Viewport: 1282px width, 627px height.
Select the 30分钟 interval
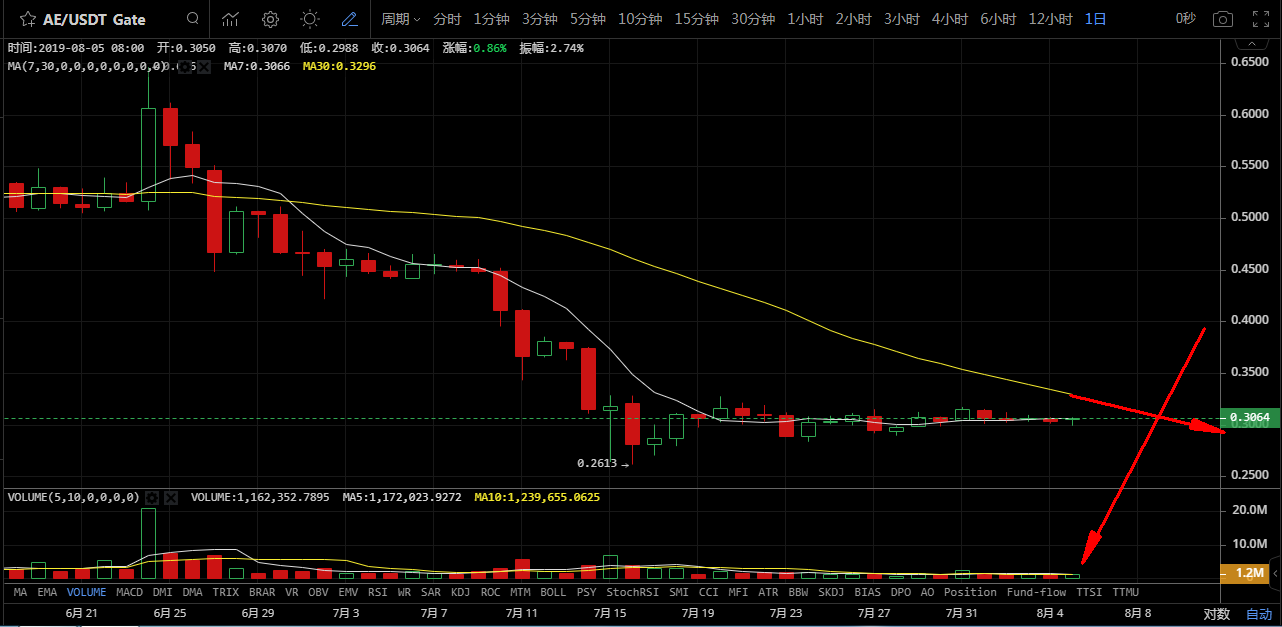click(753, 19)
